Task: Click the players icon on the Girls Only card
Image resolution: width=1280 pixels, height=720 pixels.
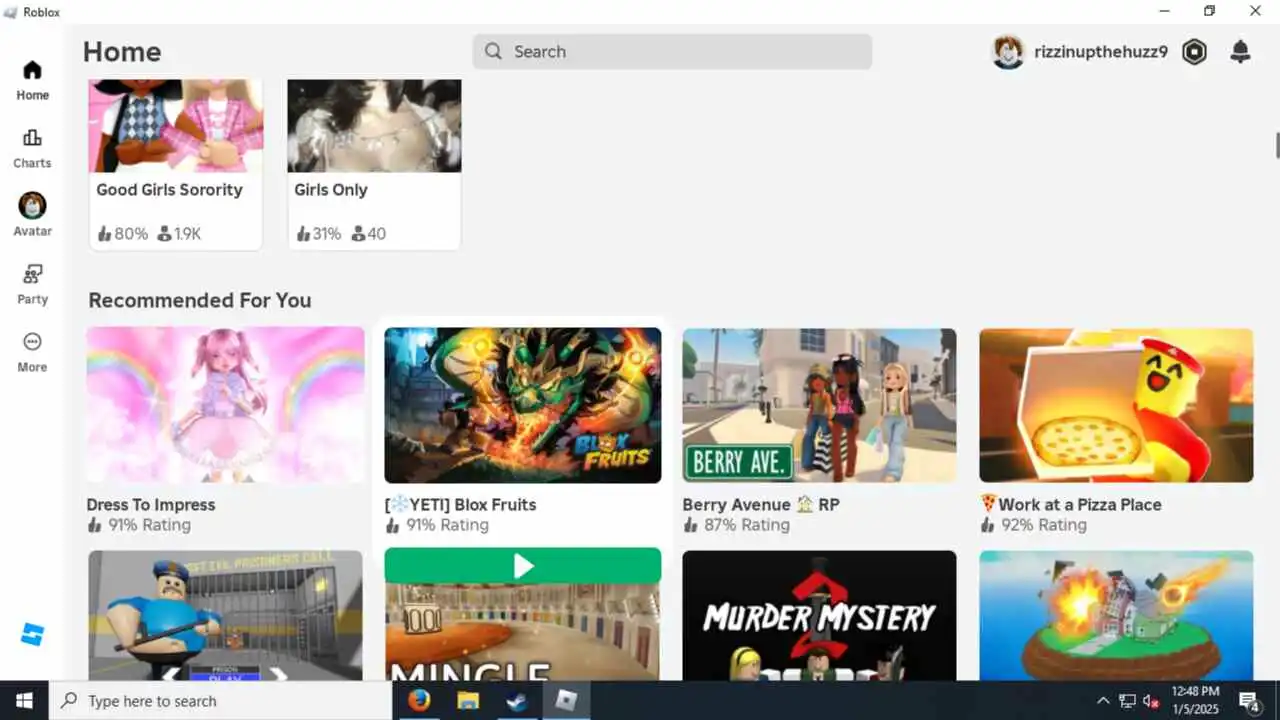Action: pos(358,234)
